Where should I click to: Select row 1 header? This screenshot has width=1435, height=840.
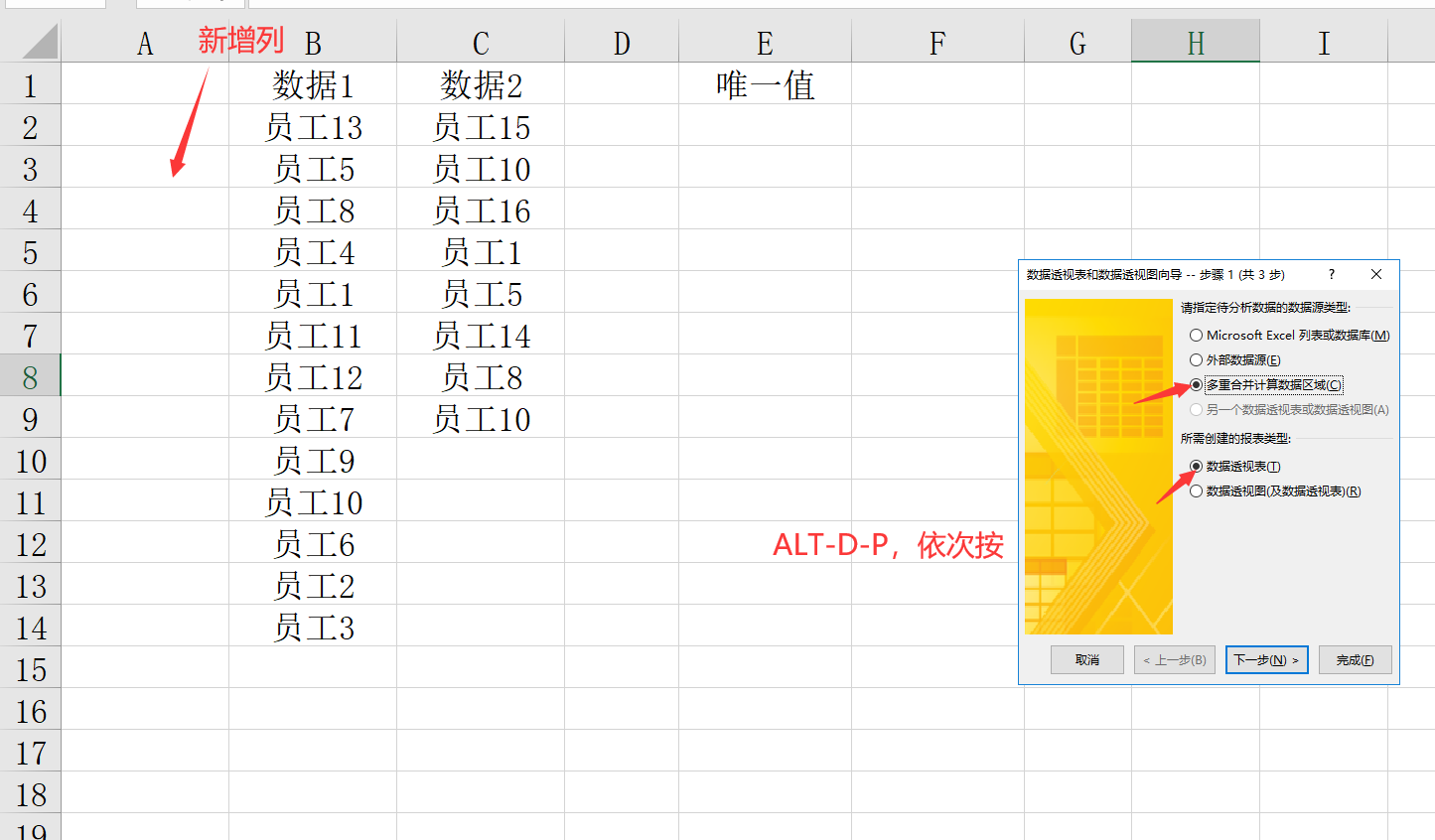click(x=30, y=84)
